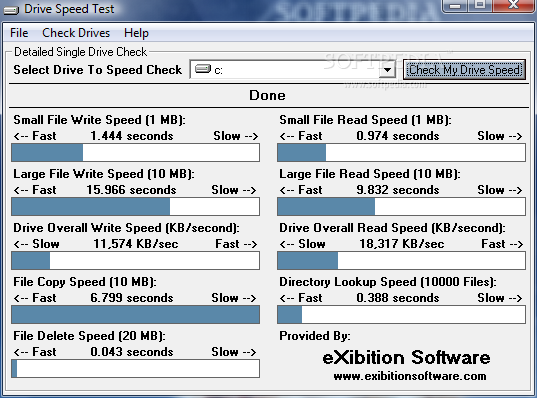The width and height of the screenshot is (537, 398).
Task: Click the 0.388 seconds value
Action: 398,298
